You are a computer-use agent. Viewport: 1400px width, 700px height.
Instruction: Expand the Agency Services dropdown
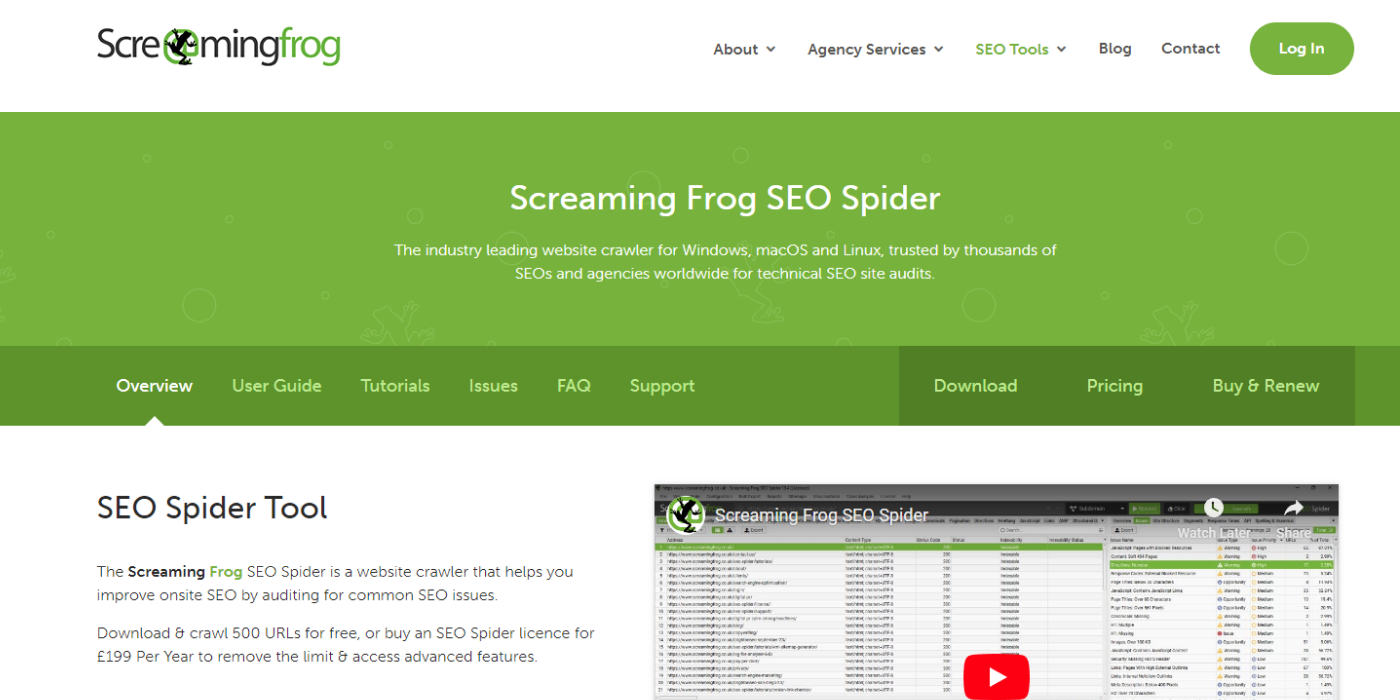875,49
